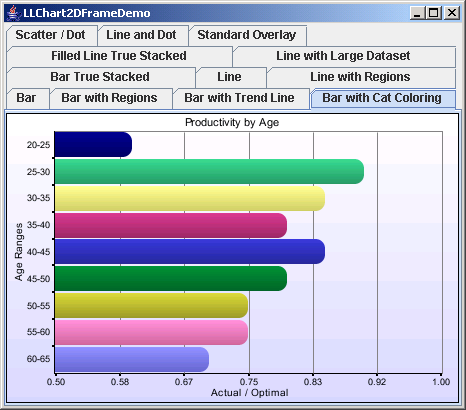
Task: Minimize the LLChart2DFrameDemo window
Action: pyautogui.click(x=417, y=13)
